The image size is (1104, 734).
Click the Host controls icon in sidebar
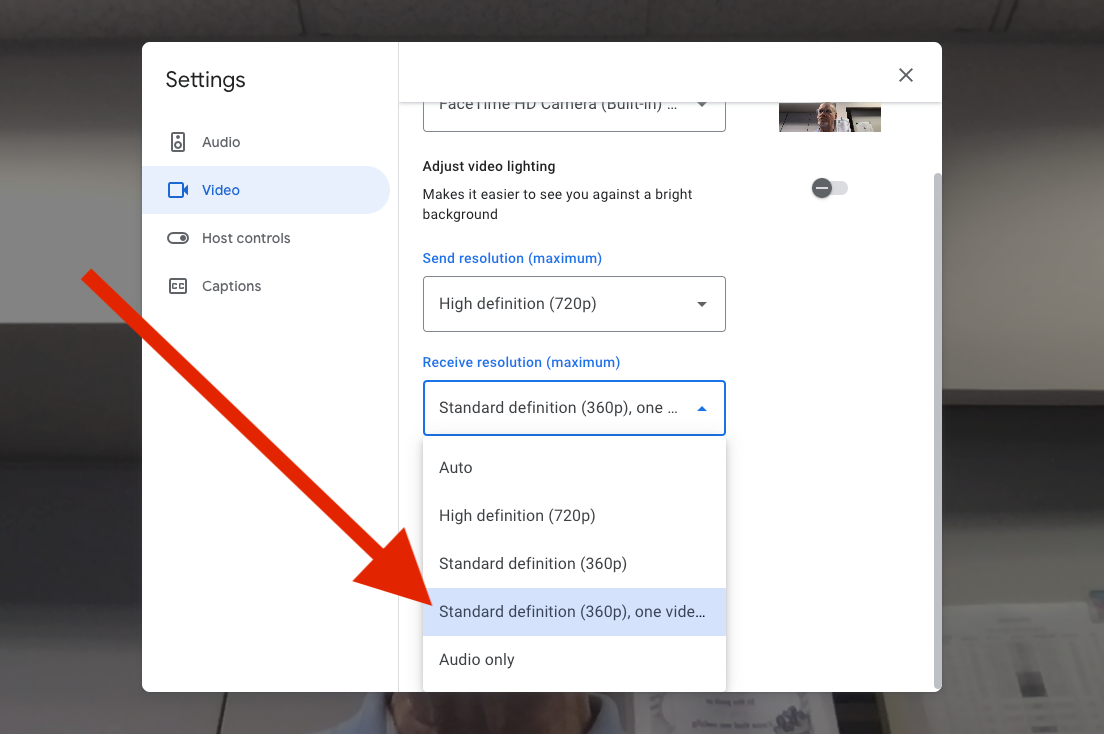[178, 238]
